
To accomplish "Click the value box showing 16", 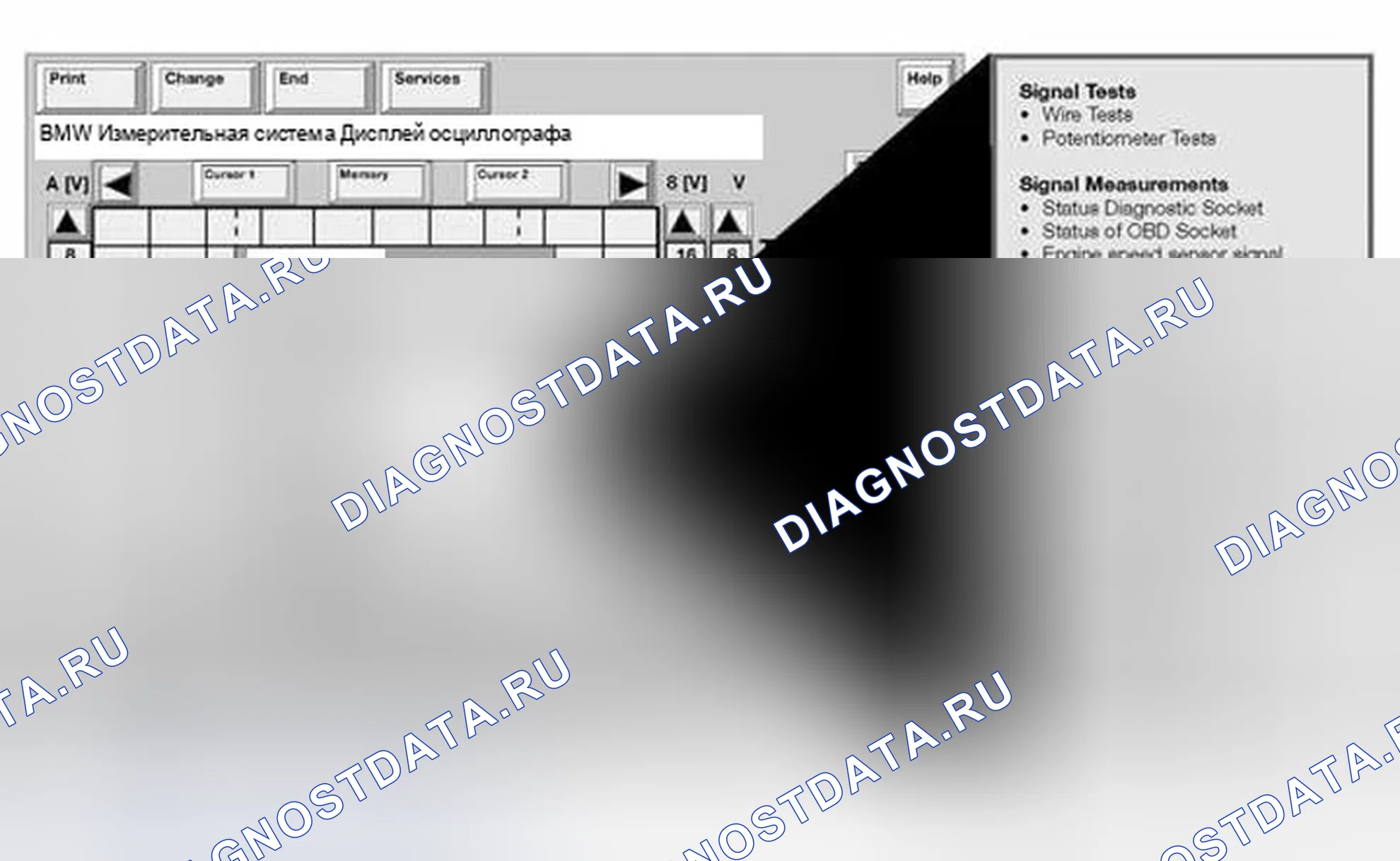I will tap(685, 251).
